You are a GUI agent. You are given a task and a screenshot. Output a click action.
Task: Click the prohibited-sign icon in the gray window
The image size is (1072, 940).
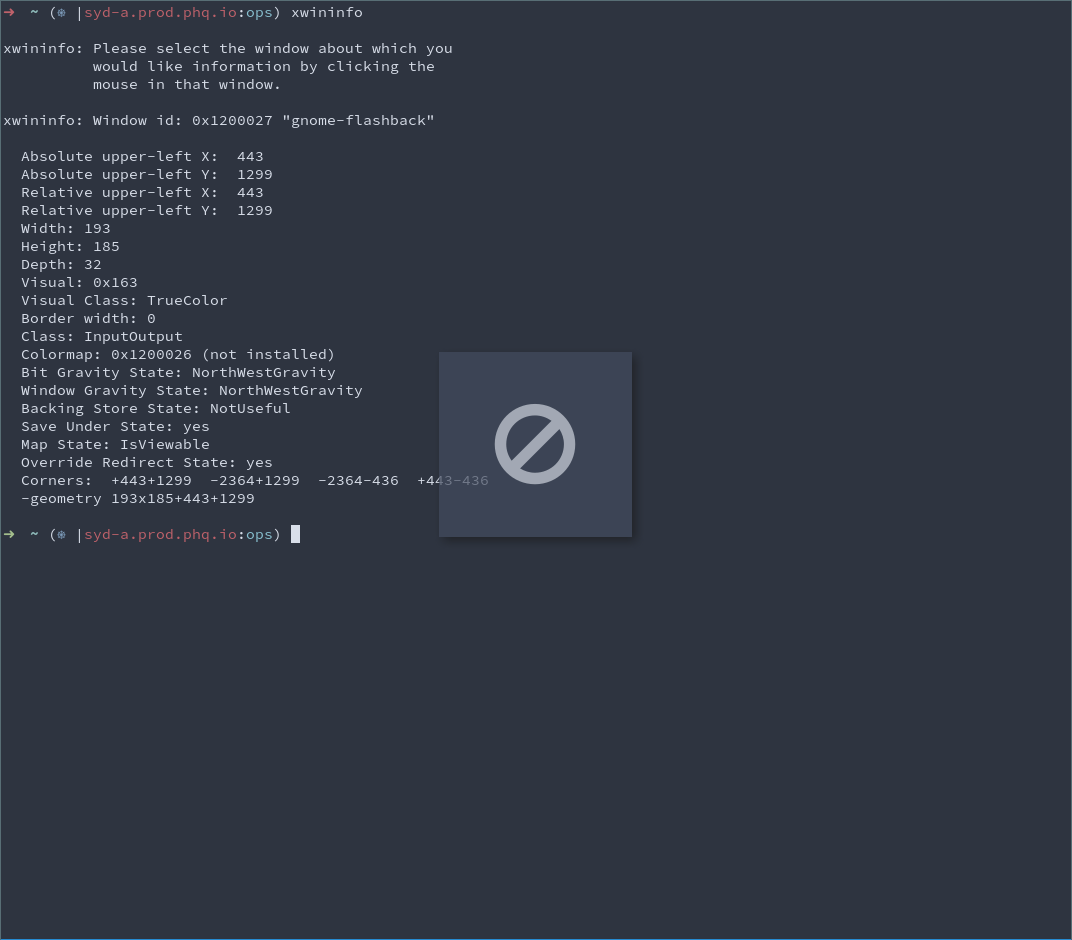[x=535, y=444]
